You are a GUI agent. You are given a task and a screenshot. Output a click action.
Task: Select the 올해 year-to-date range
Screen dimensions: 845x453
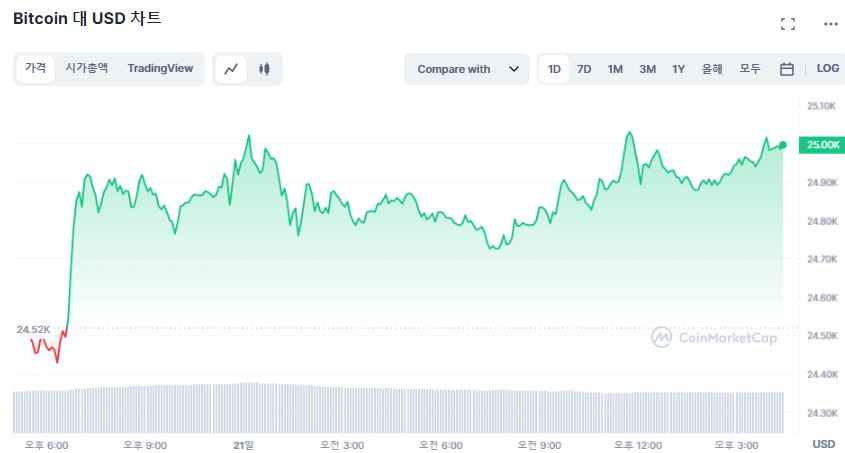coord(712,69)
